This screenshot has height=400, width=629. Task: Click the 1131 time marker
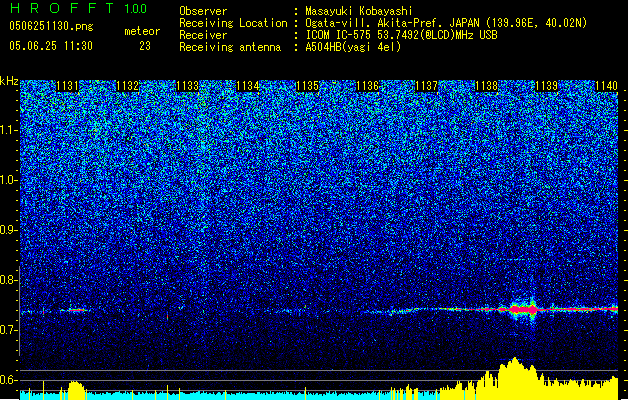(67, 86)
